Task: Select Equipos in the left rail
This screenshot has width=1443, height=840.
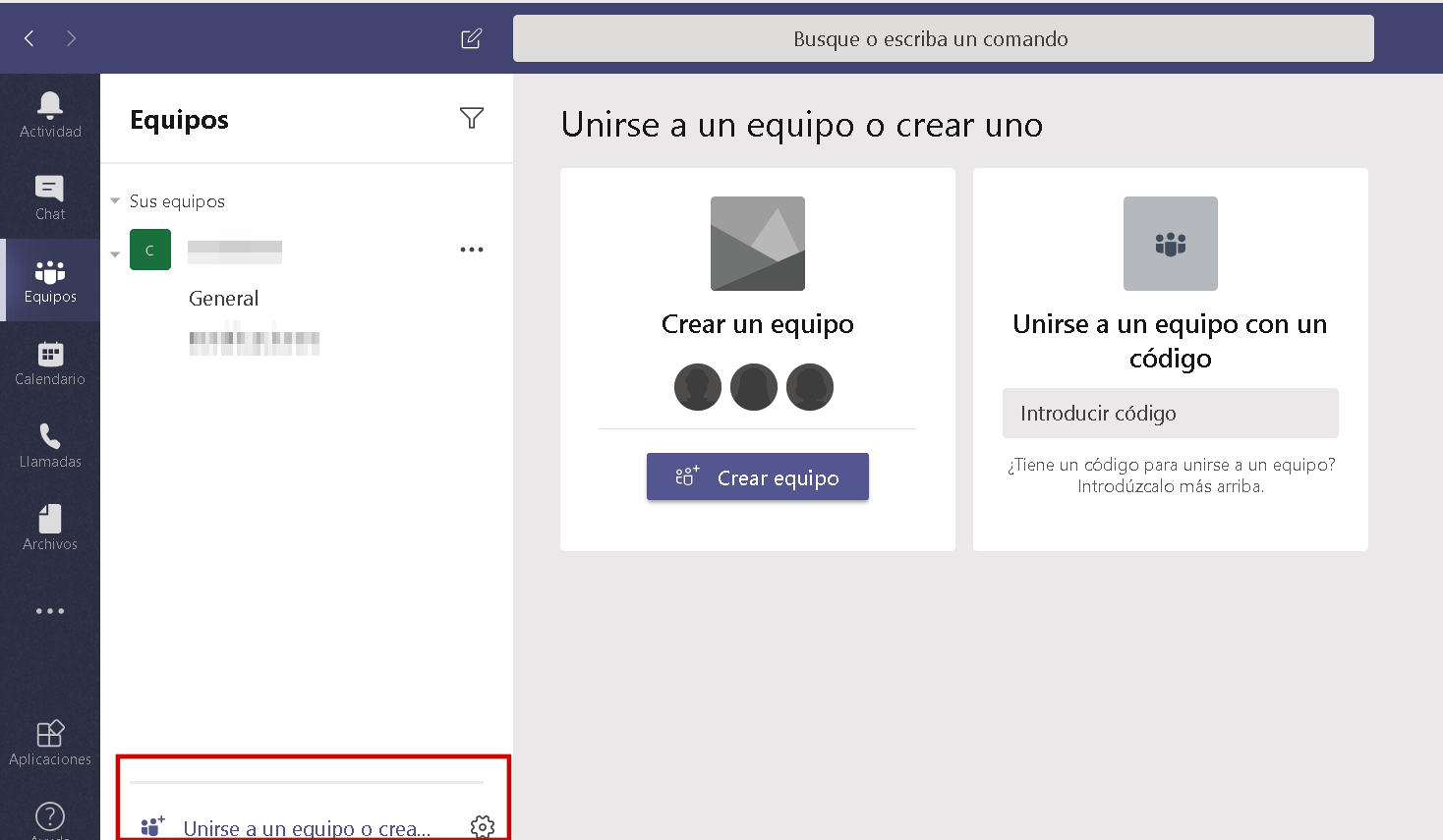Action: (50, 280)
